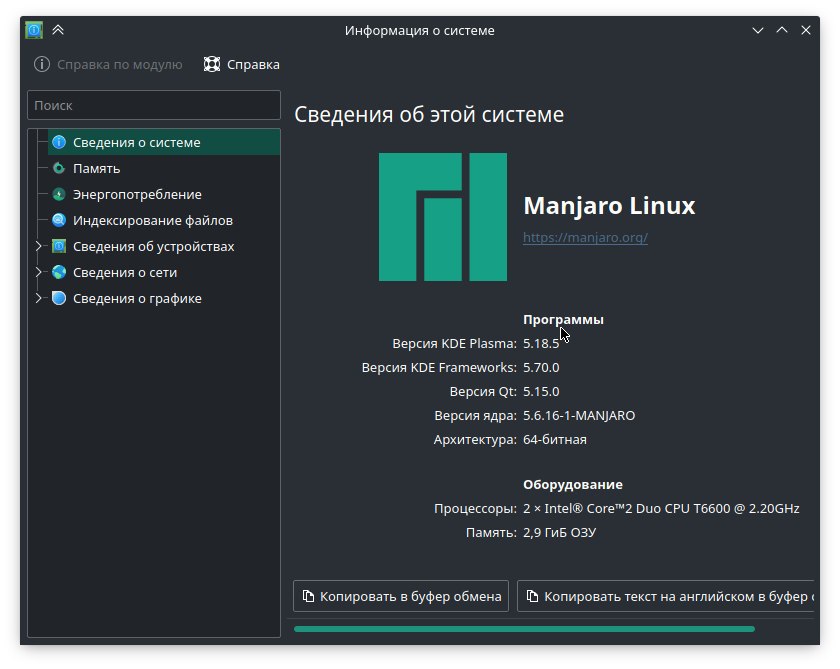Click the blue info icon beside 'Сведения о системе'

click(x=59, y=142)
